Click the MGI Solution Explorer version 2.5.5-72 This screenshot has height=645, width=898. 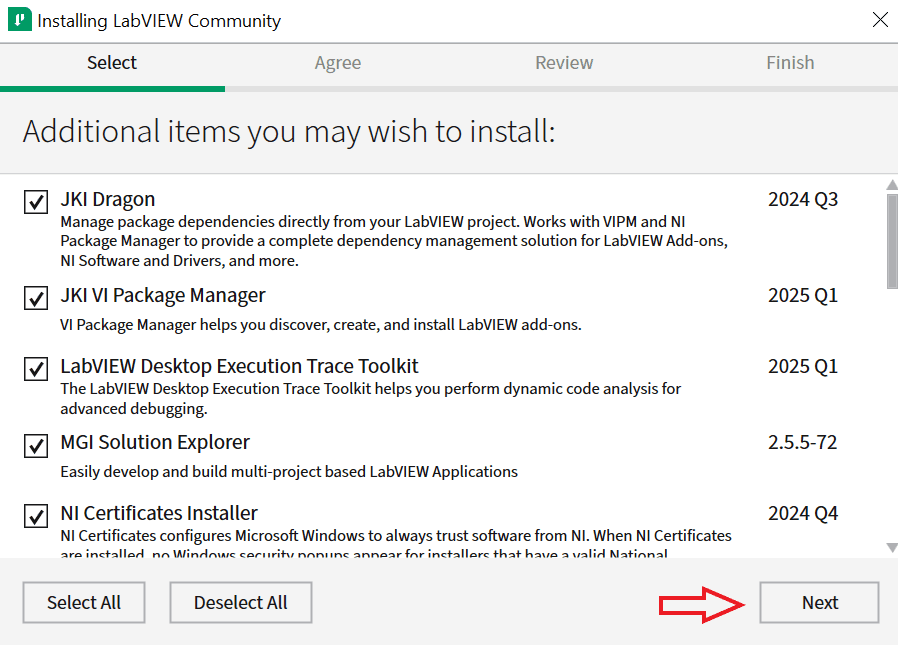pos(802,443)
